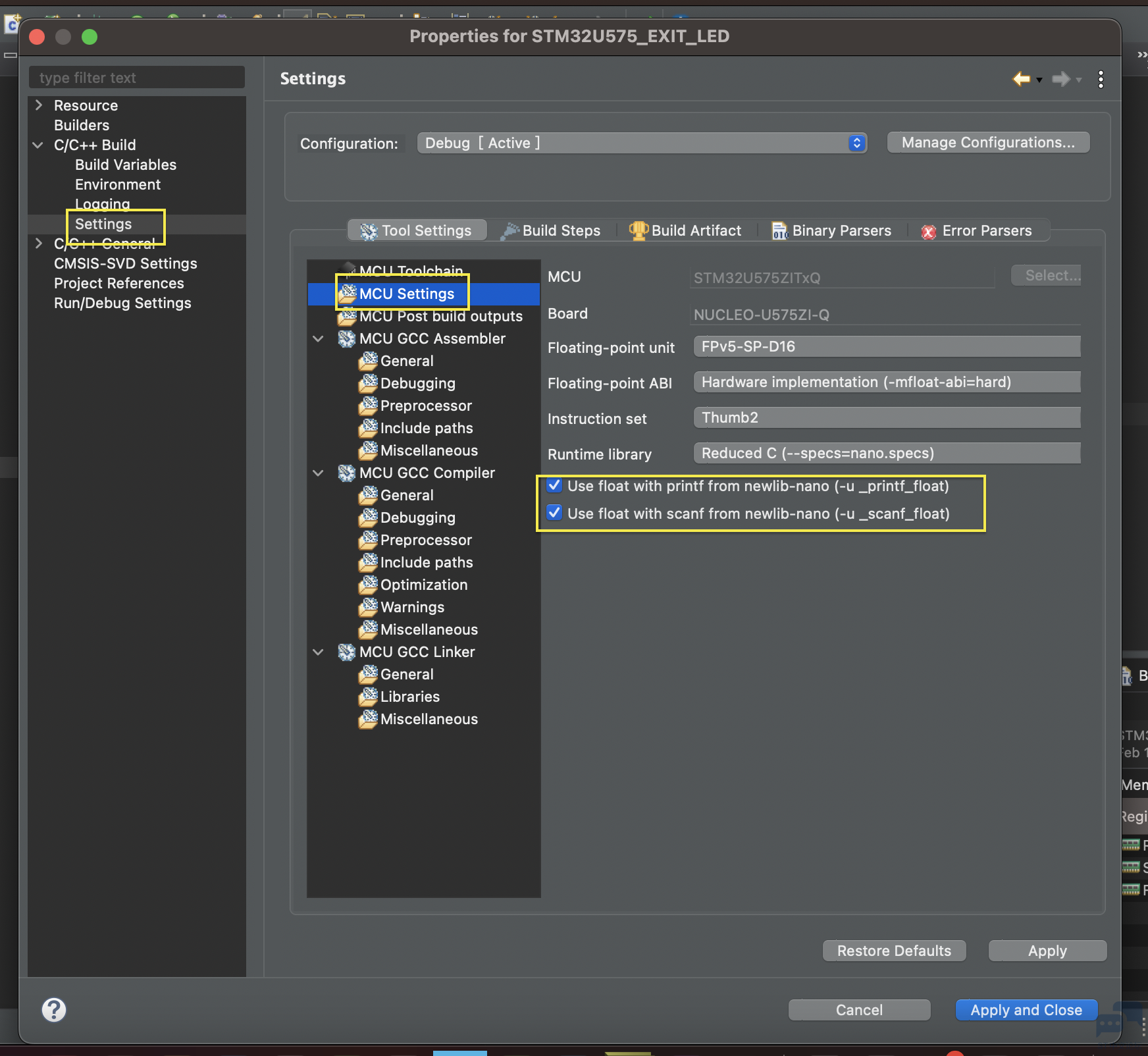Click the Binary Parsers tab icon
Screen dimensions: 1148x1056
coord(779,231)
